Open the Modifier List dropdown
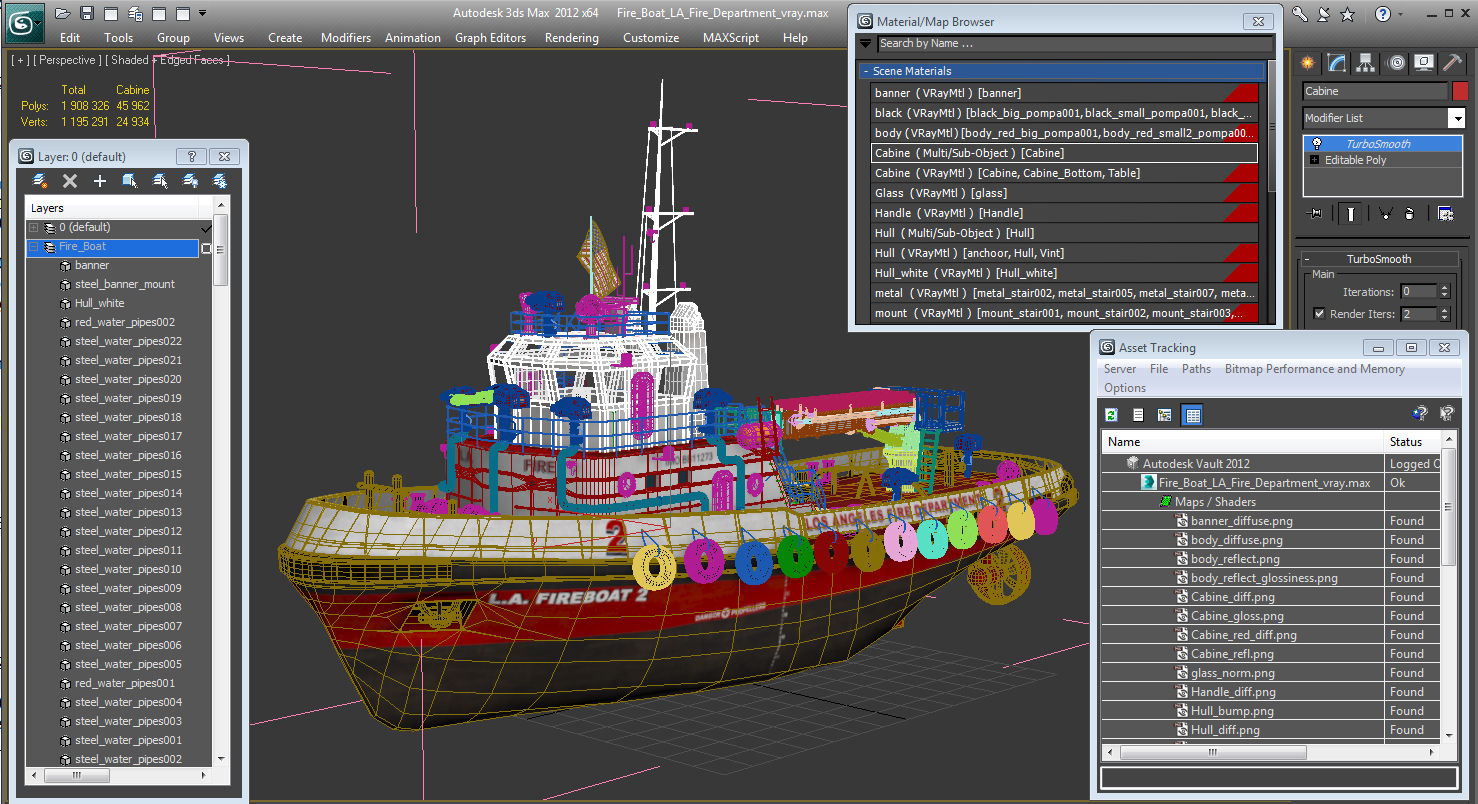 (x=1456, y=118)
